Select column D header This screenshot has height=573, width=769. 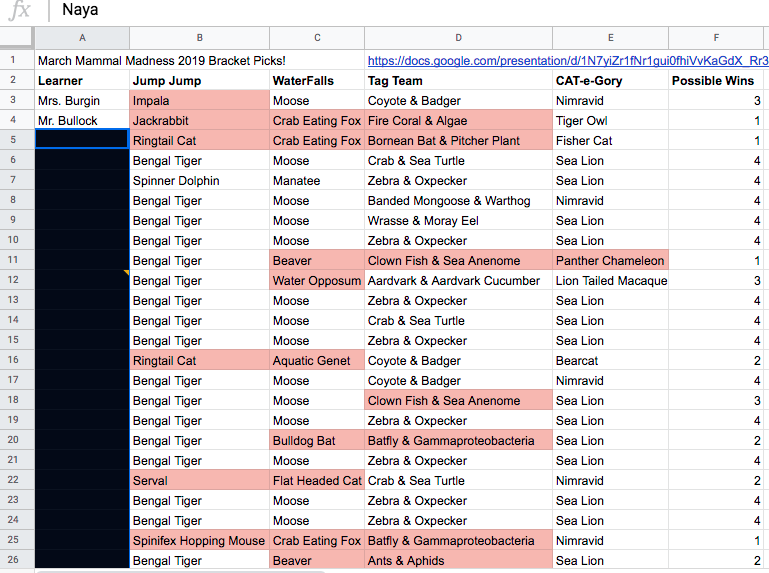point(459,38)
